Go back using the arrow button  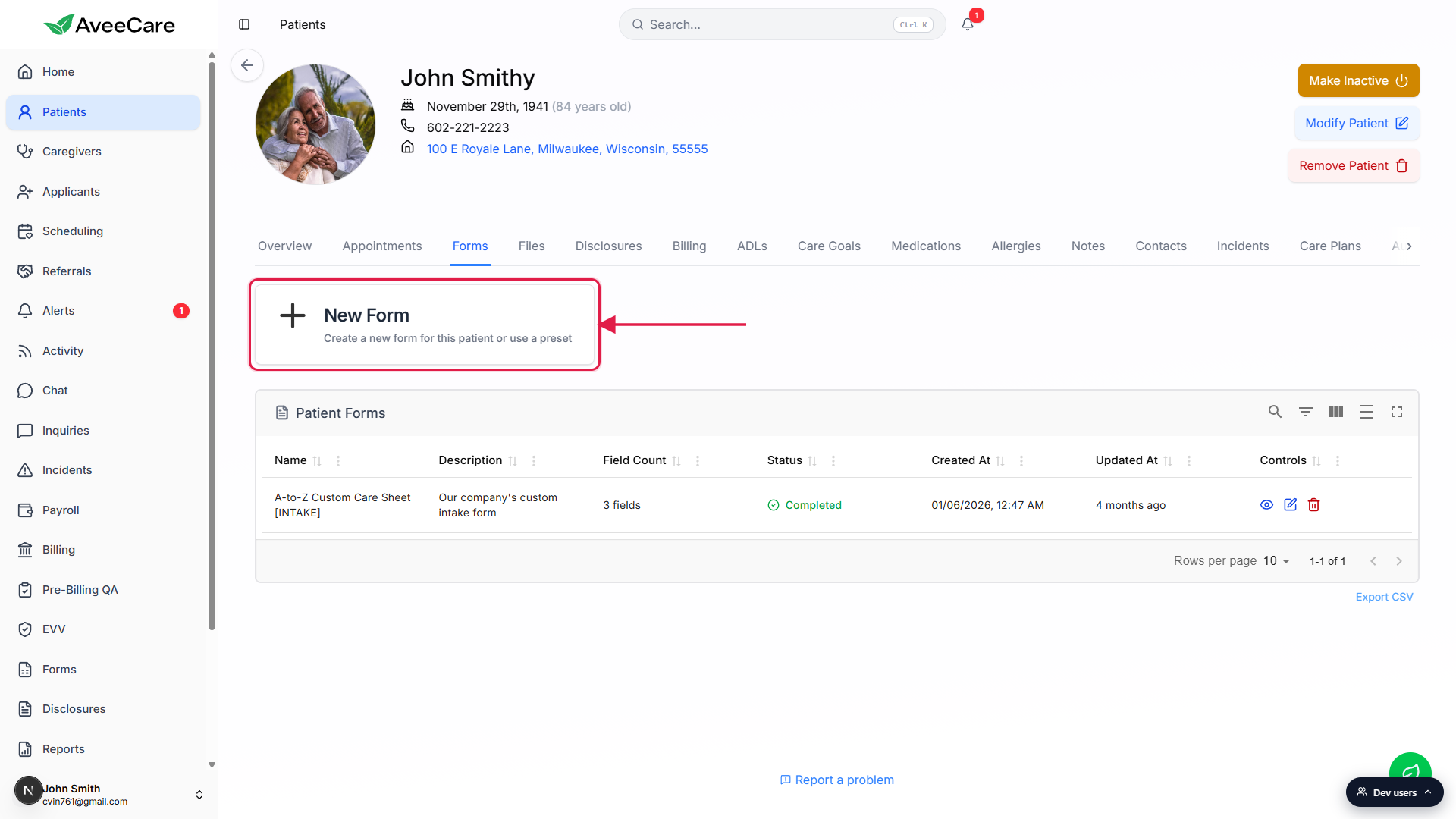click(247, 65)
